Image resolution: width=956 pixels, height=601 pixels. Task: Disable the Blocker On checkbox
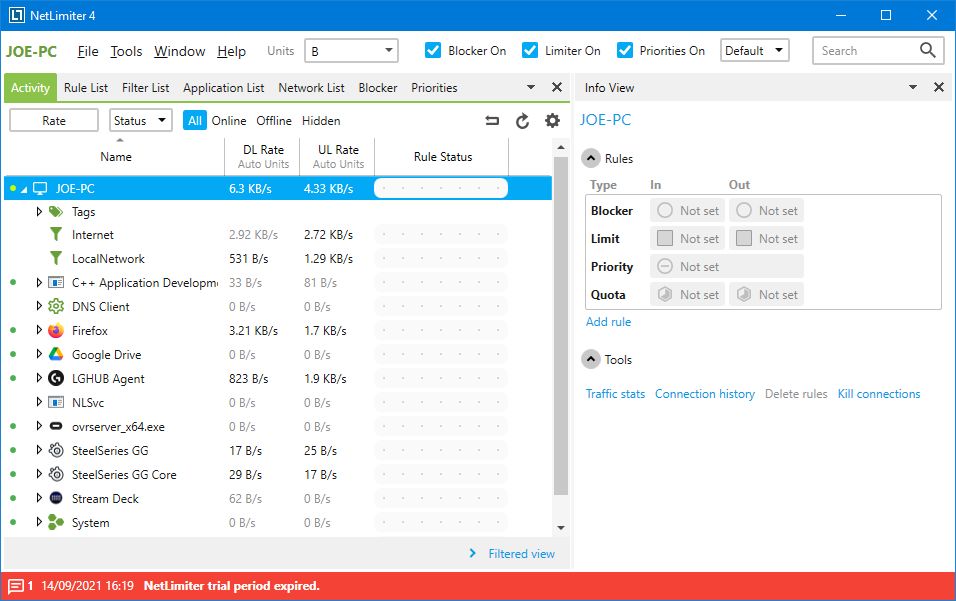(433, 50)
